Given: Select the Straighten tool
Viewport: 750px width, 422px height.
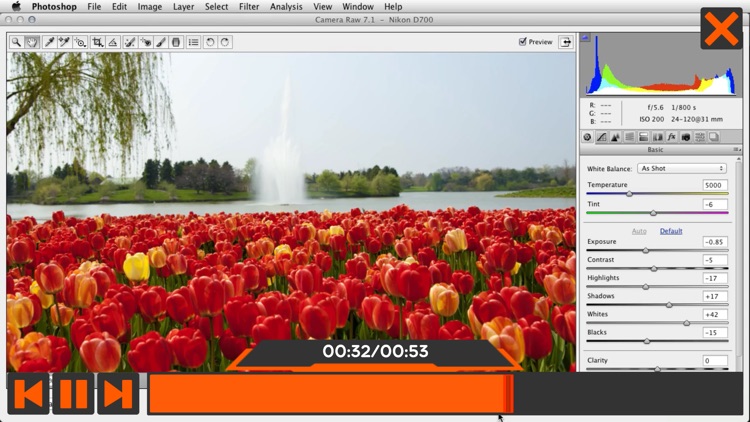Looking at the screenshot, I should pyautogui.click(x=113, y=42).
